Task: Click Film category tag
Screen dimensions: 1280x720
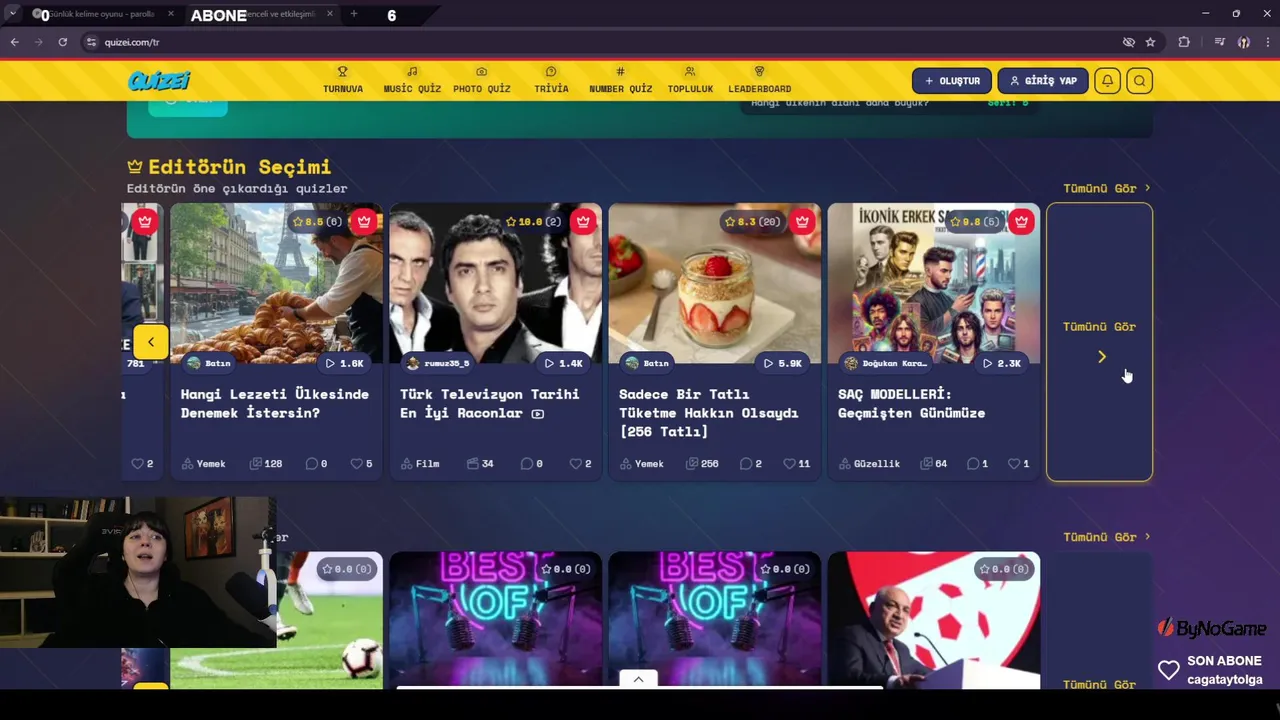Action: 420,464
